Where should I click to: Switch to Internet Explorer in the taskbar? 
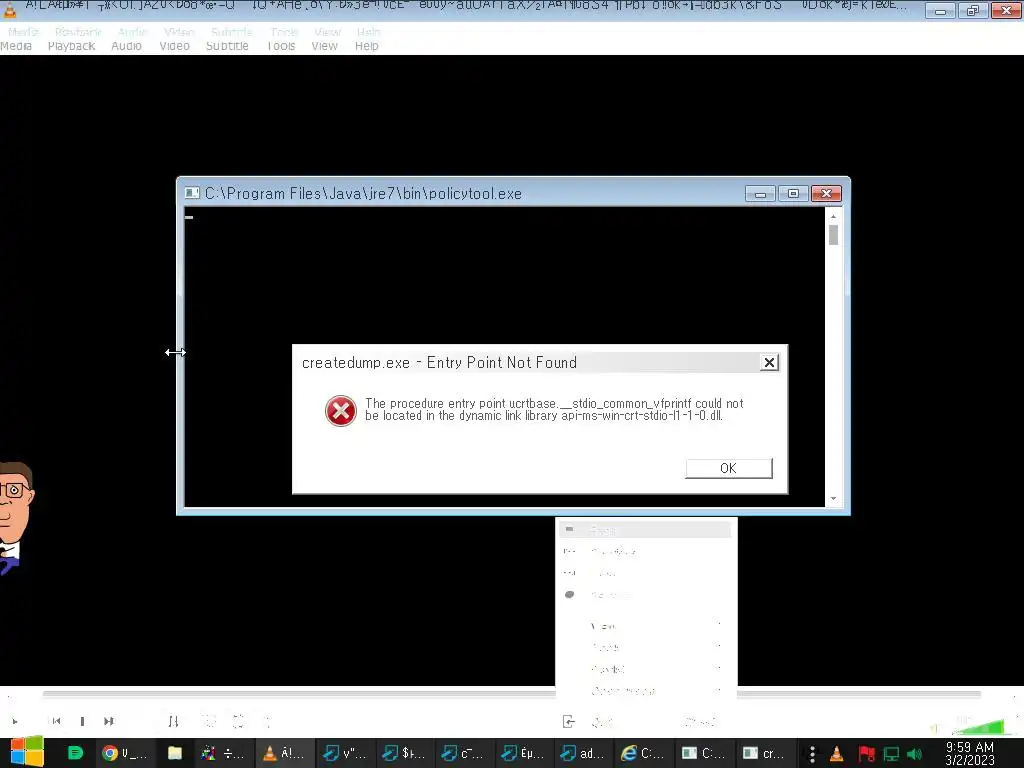642,753
